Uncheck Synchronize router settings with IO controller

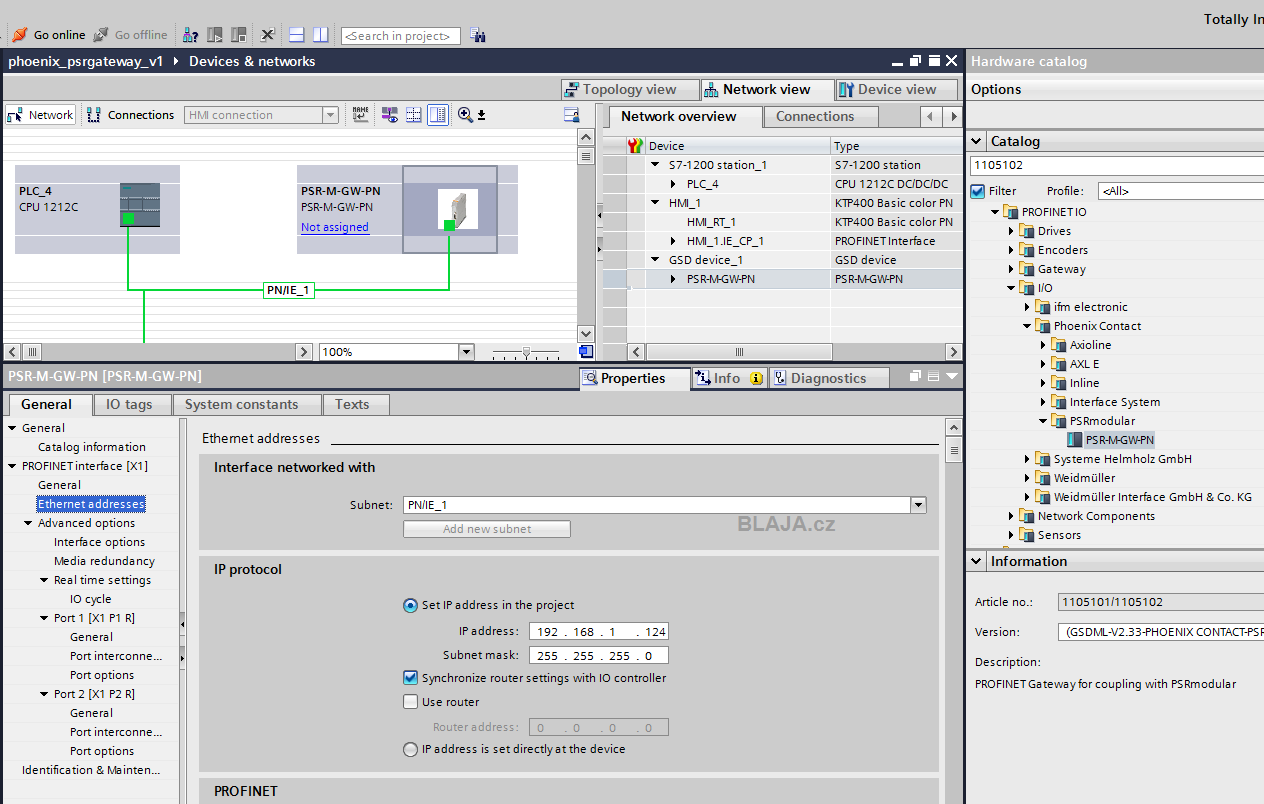tap(410, 678)
